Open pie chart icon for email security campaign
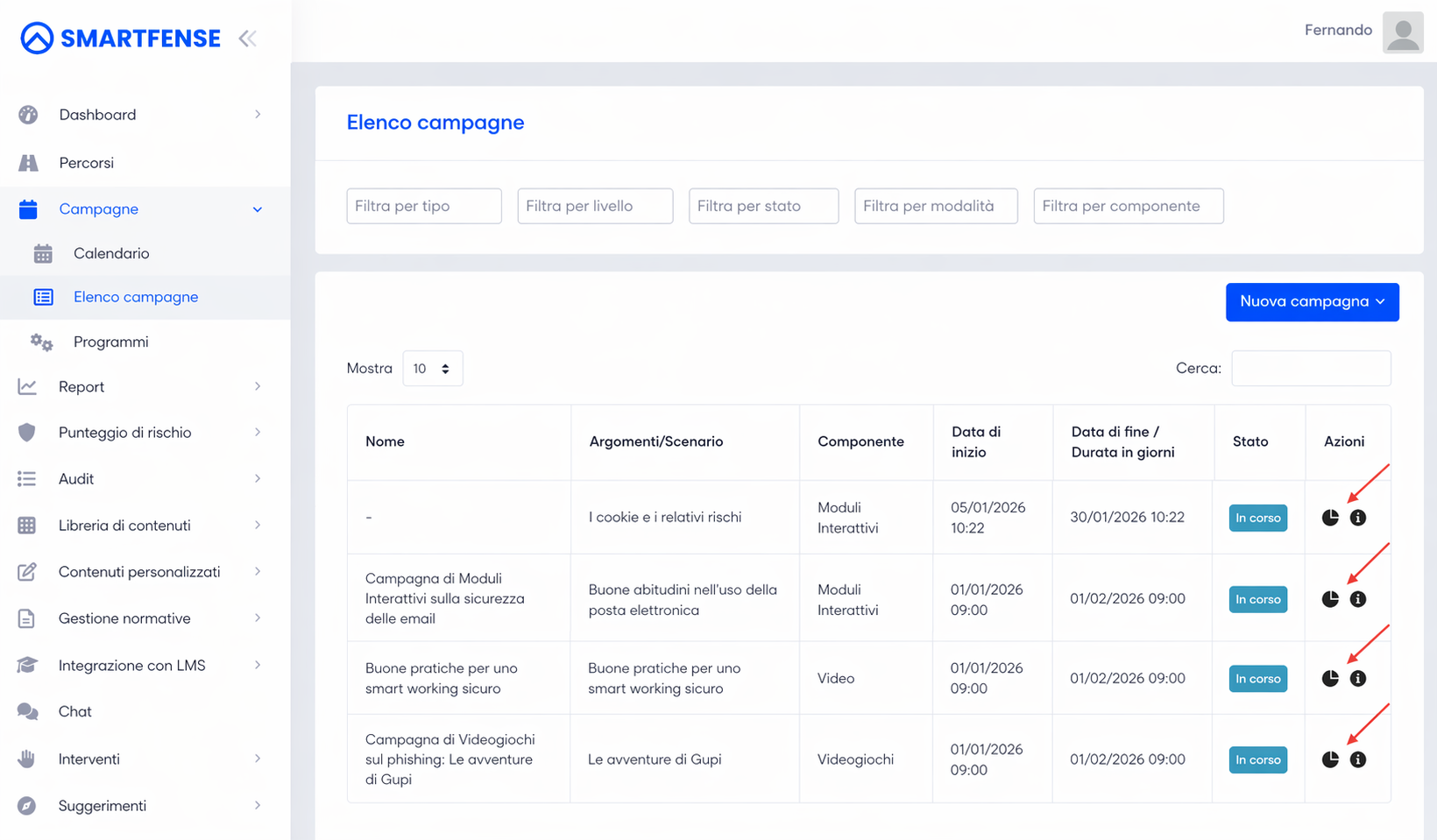The height and width of the screenshot is (840, 1437). (x=1330, y=599)
